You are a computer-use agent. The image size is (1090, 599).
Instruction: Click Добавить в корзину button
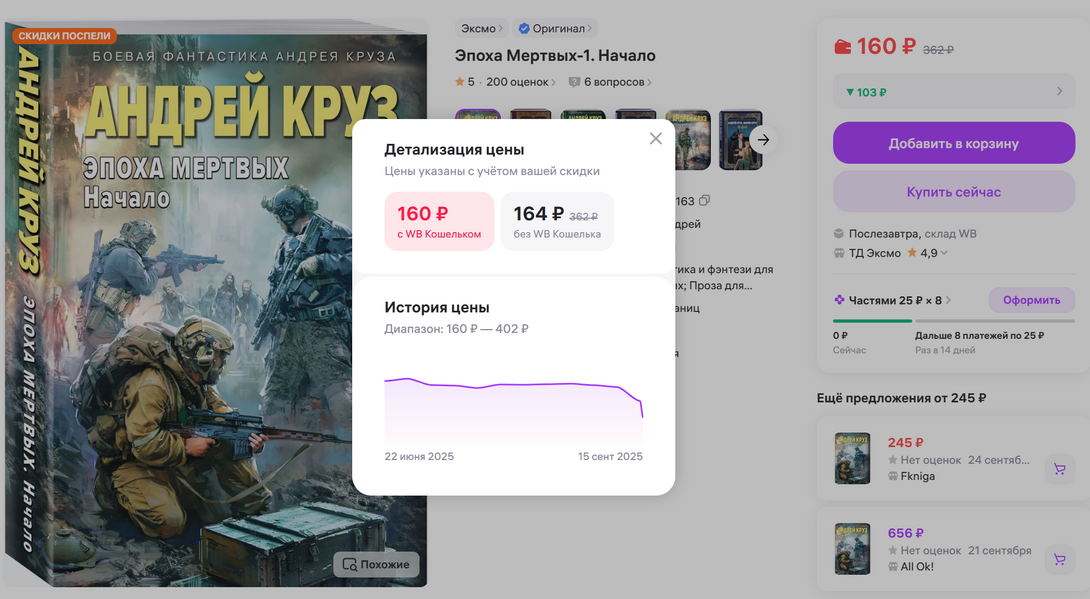[x=954, y=143]
